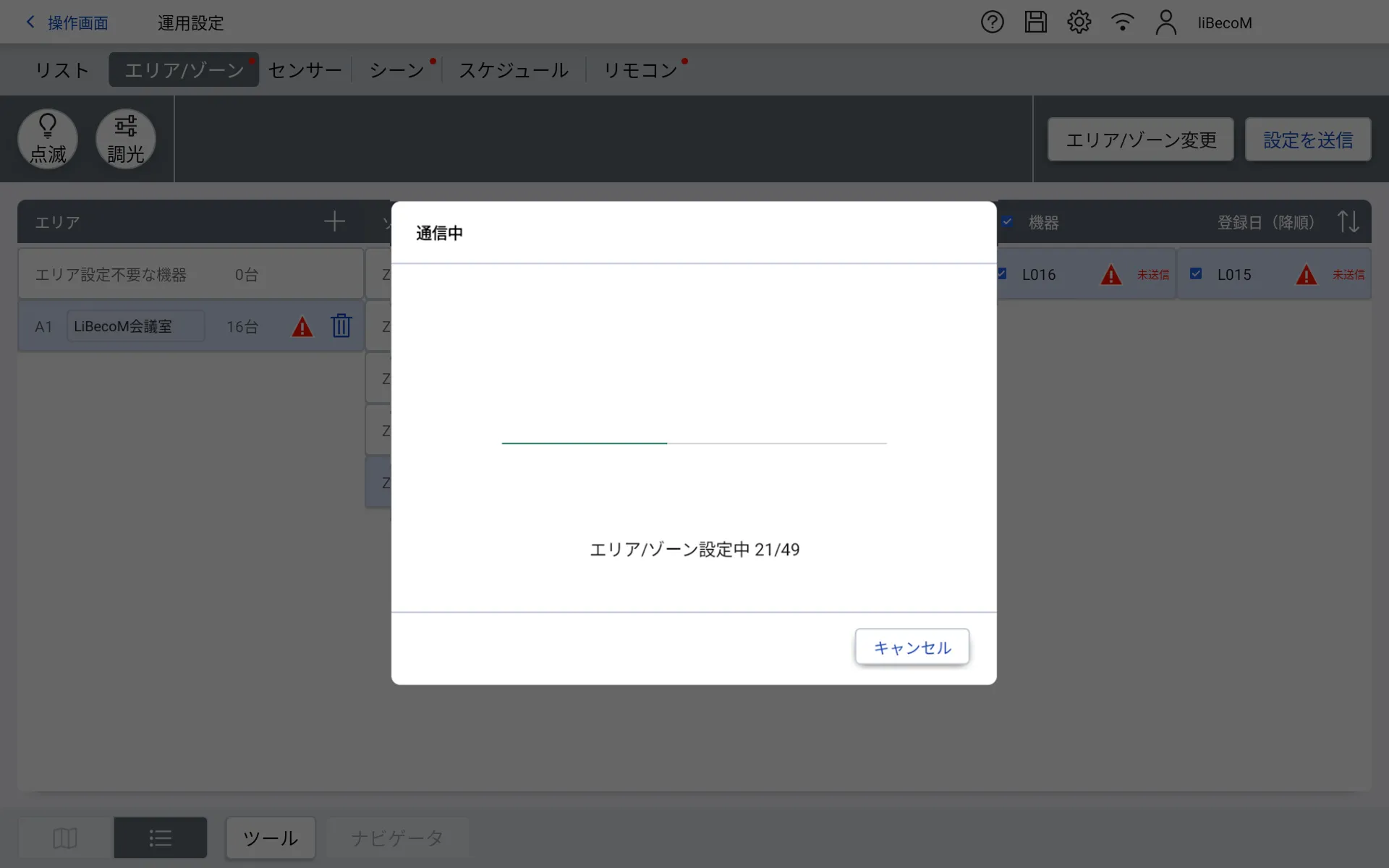Open the settings gear icon
This screenshot has height=868, width=1389.
point(1079,22)
